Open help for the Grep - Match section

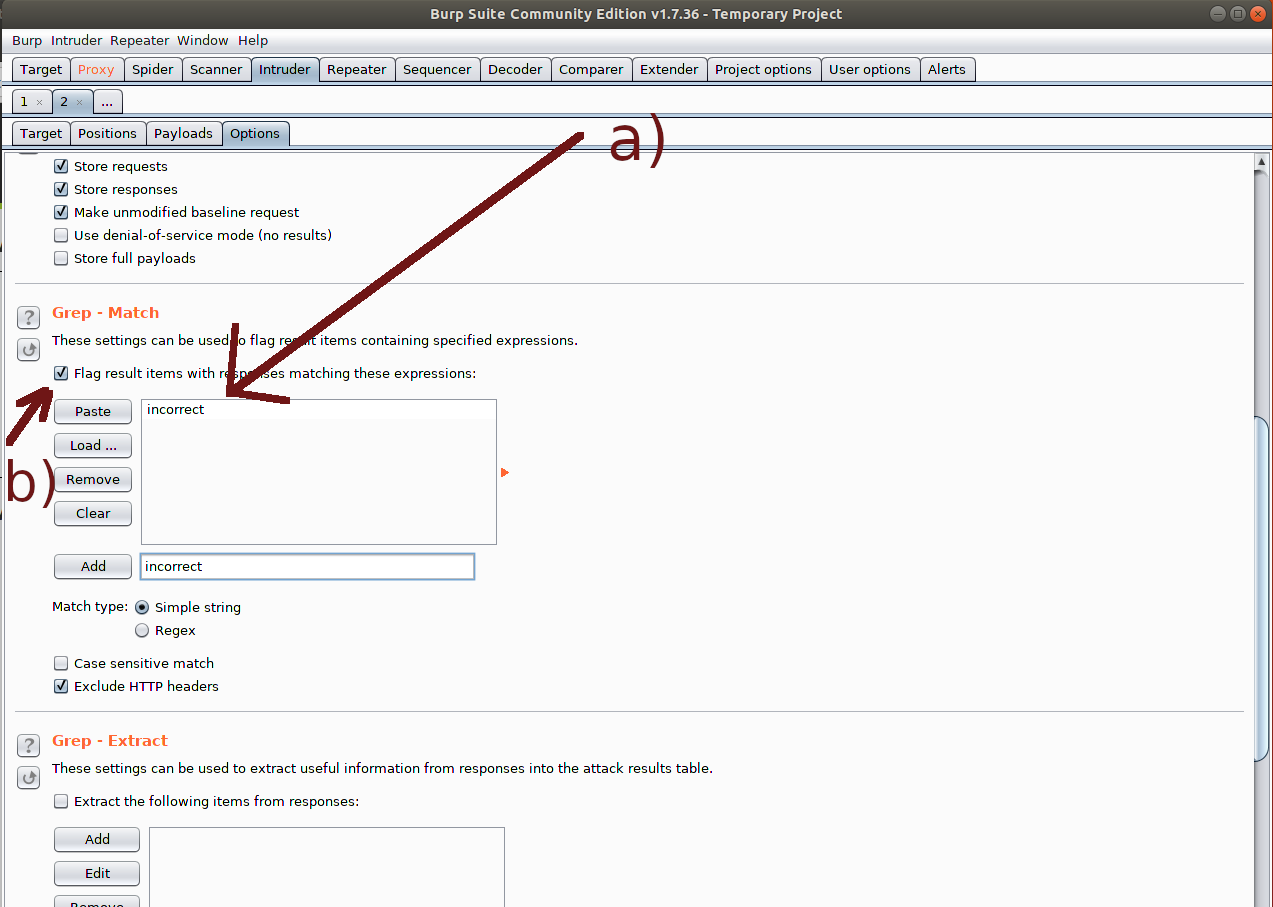[29, 318]
